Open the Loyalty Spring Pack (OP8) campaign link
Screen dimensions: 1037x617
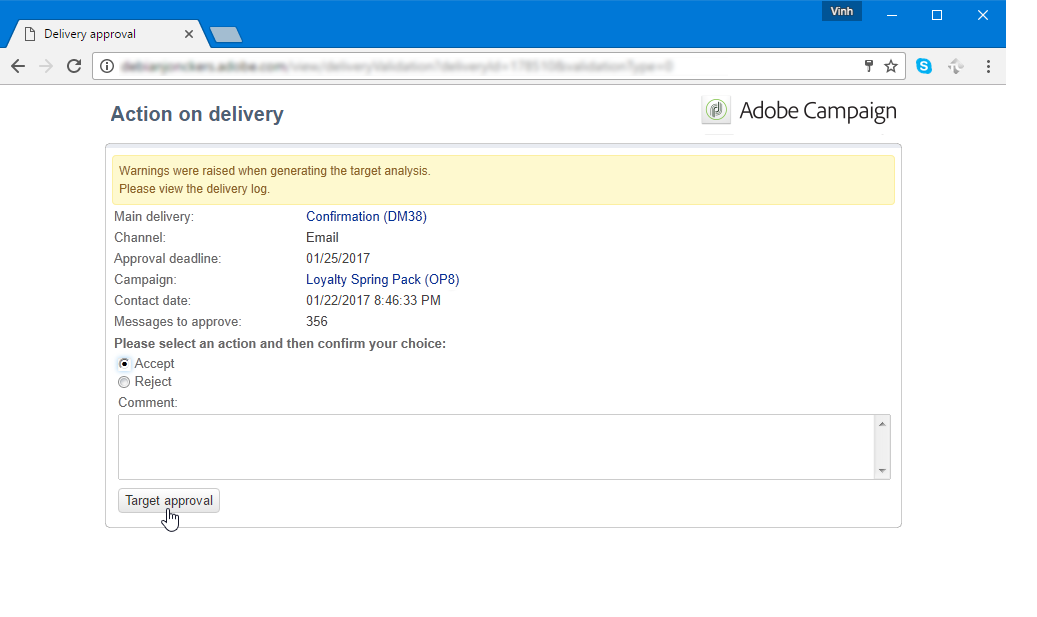(382, 280)
